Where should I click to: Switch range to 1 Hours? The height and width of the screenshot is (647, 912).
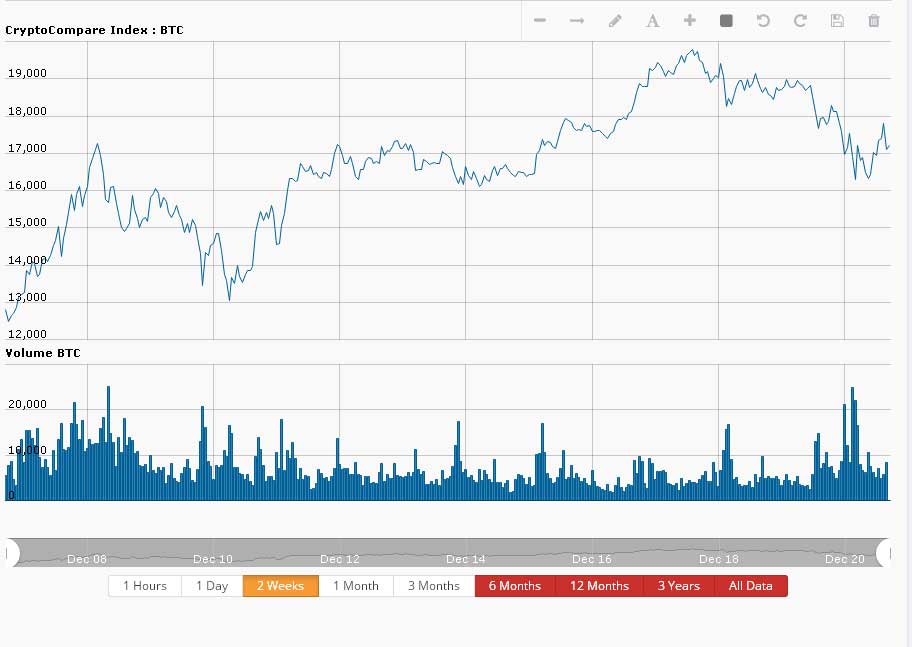145,586
